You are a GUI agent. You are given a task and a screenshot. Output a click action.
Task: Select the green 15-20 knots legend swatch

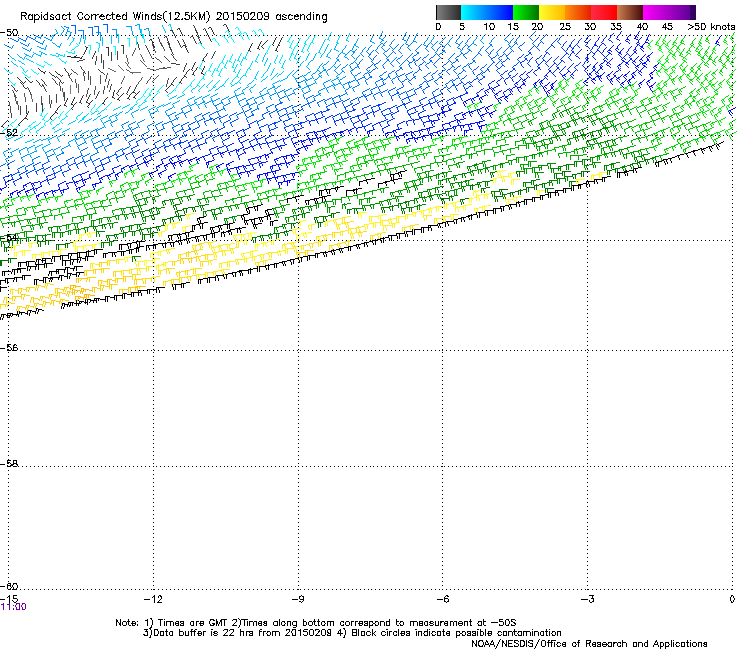526,12
